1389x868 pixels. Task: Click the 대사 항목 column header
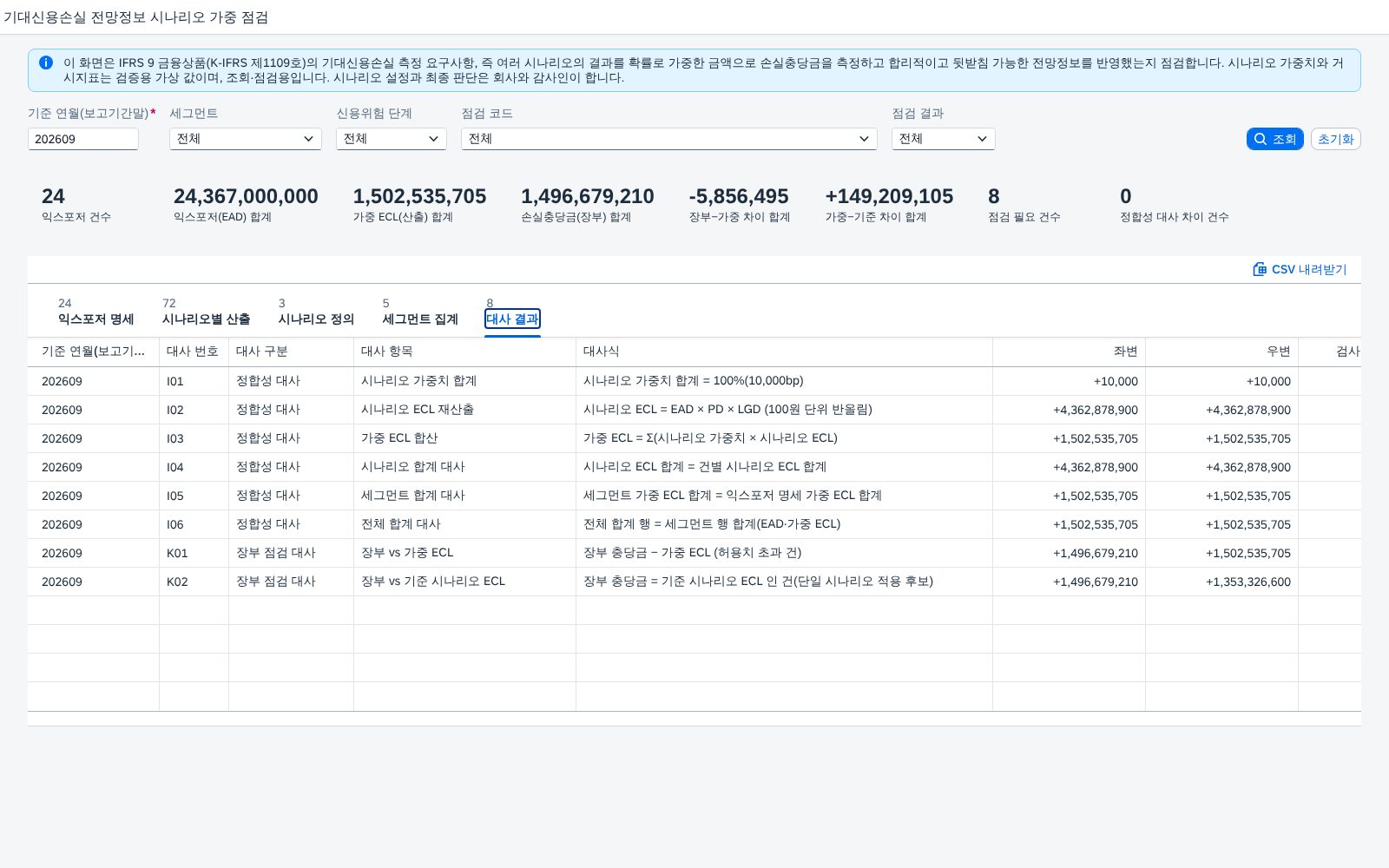[464, 352]
